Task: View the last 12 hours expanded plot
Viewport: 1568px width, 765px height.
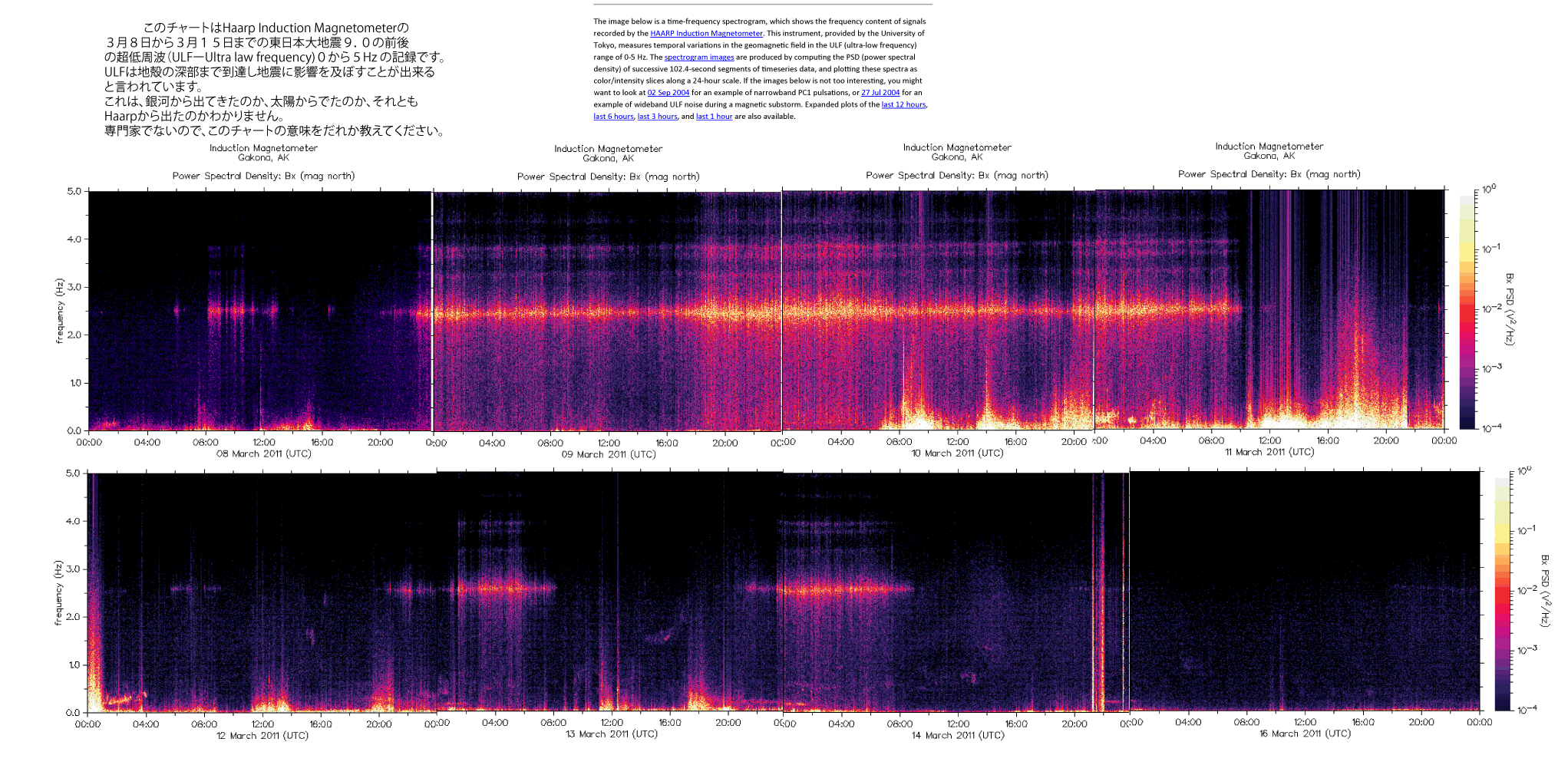Action: click(903, 105)
